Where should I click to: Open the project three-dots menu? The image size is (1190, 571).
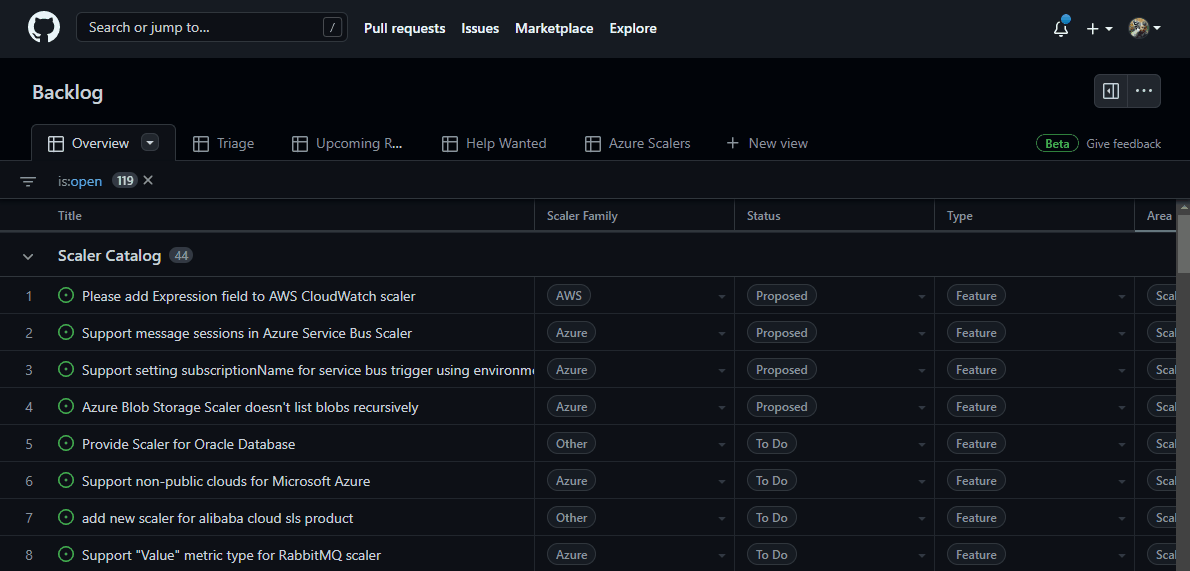click(1144, 91)
